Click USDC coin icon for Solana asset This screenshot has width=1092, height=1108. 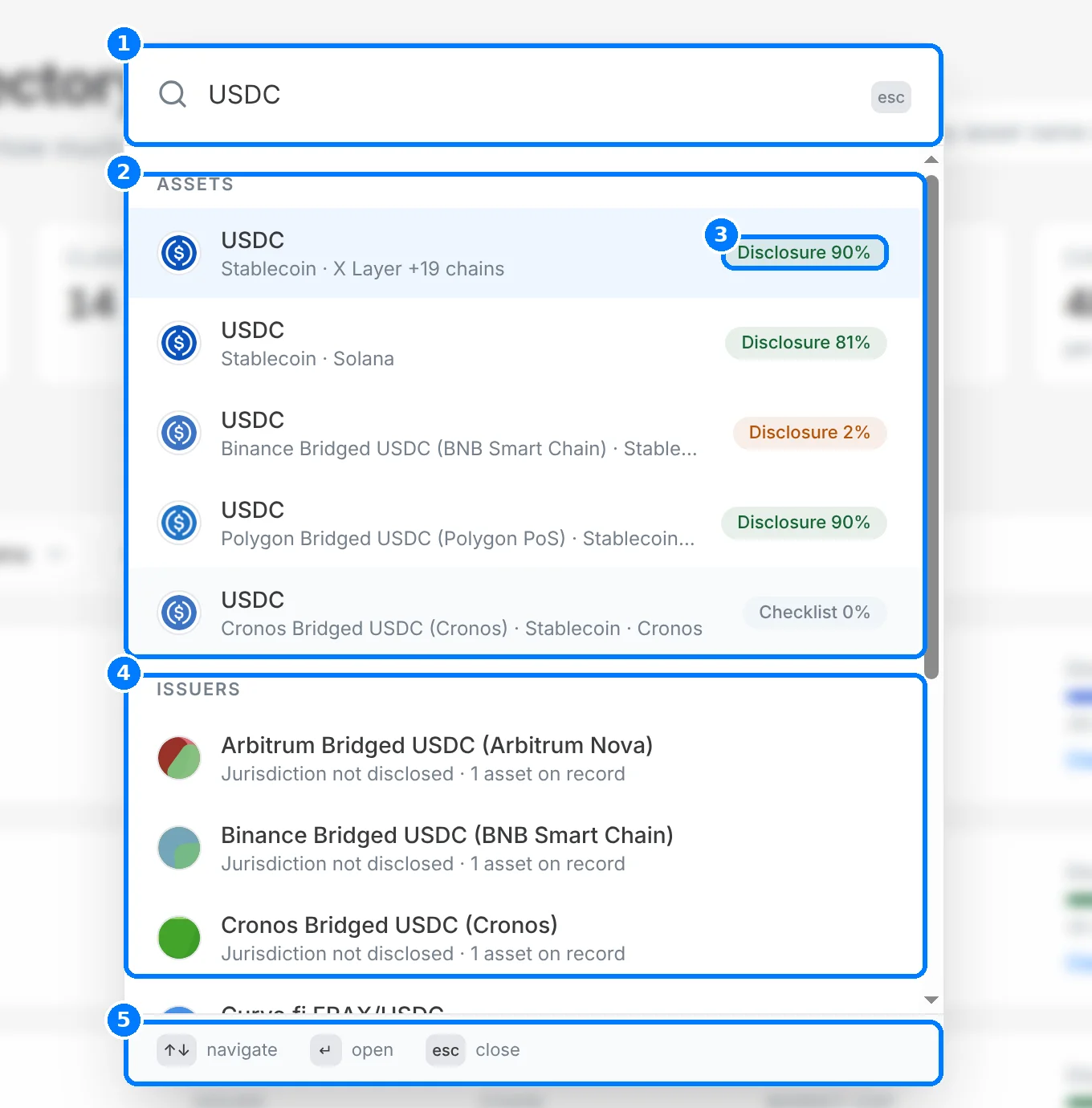179,344
